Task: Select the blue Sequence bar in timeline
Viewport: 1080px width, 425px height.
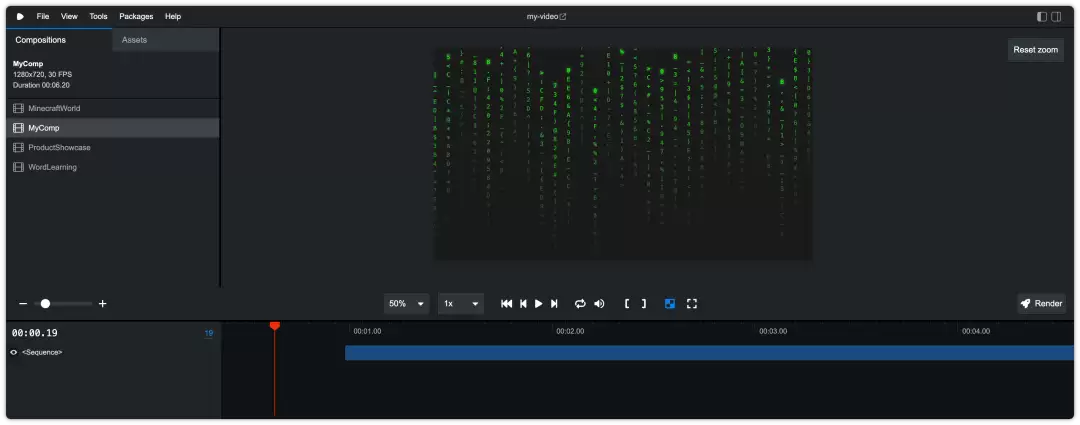Action: point(709,353)
